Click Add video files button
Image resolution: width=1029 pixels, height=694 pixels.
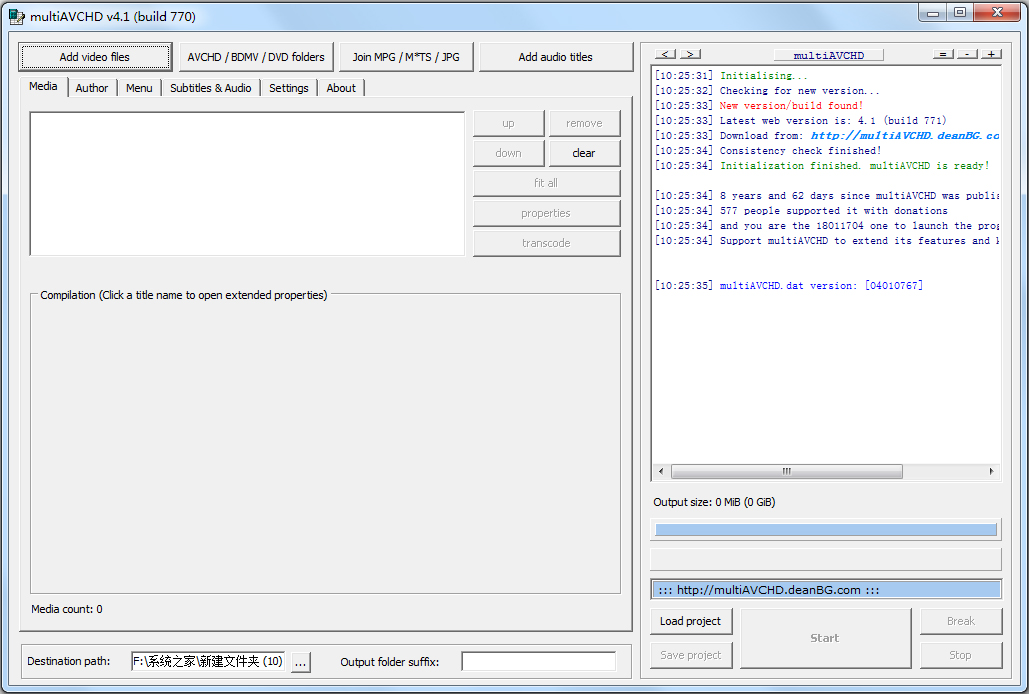coord(95,57)
